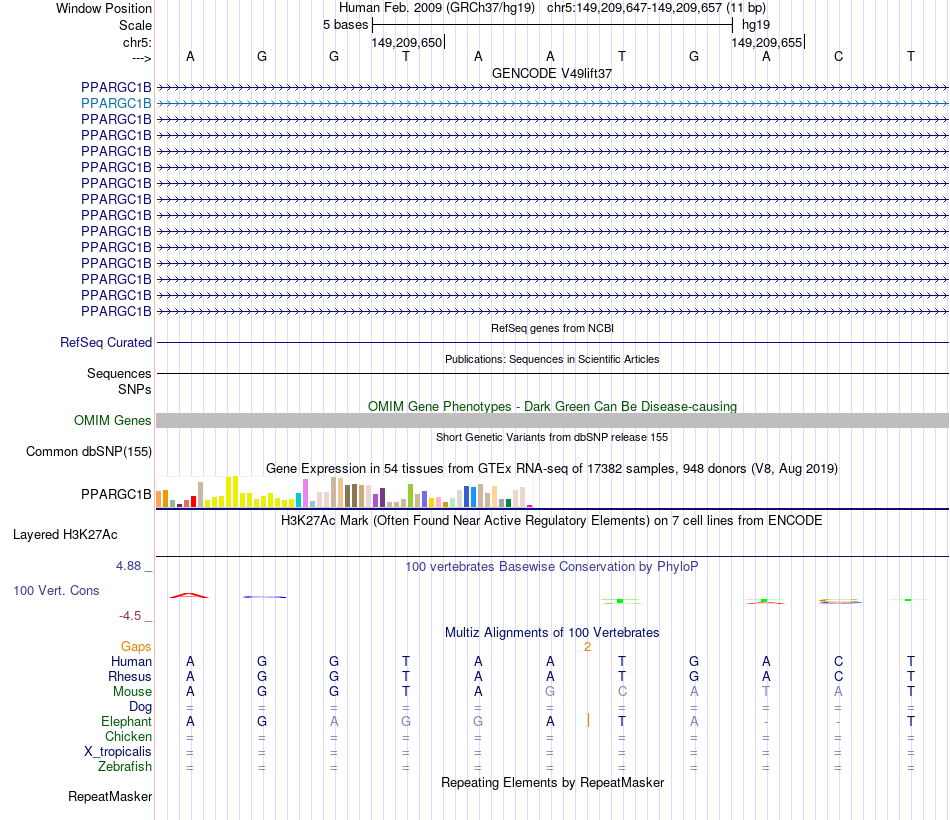
Task: Click the PhyloP lower value -4.5
Action: (x=130, y=616)
